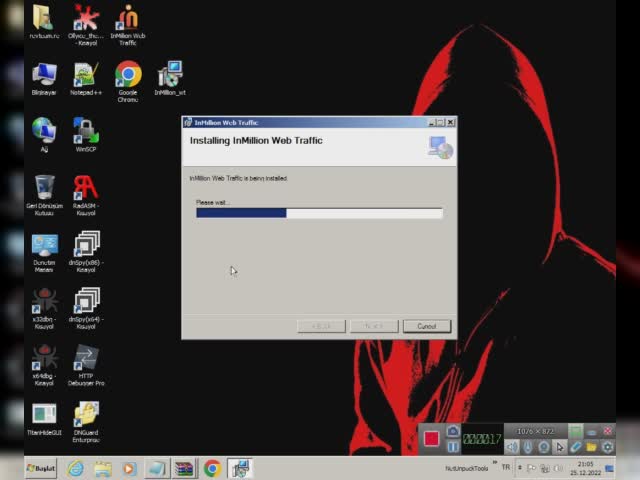Open the Ollydbg desktop shortcut
The height and width of the screenshot is (480, 640).
(x=86, y=24)
